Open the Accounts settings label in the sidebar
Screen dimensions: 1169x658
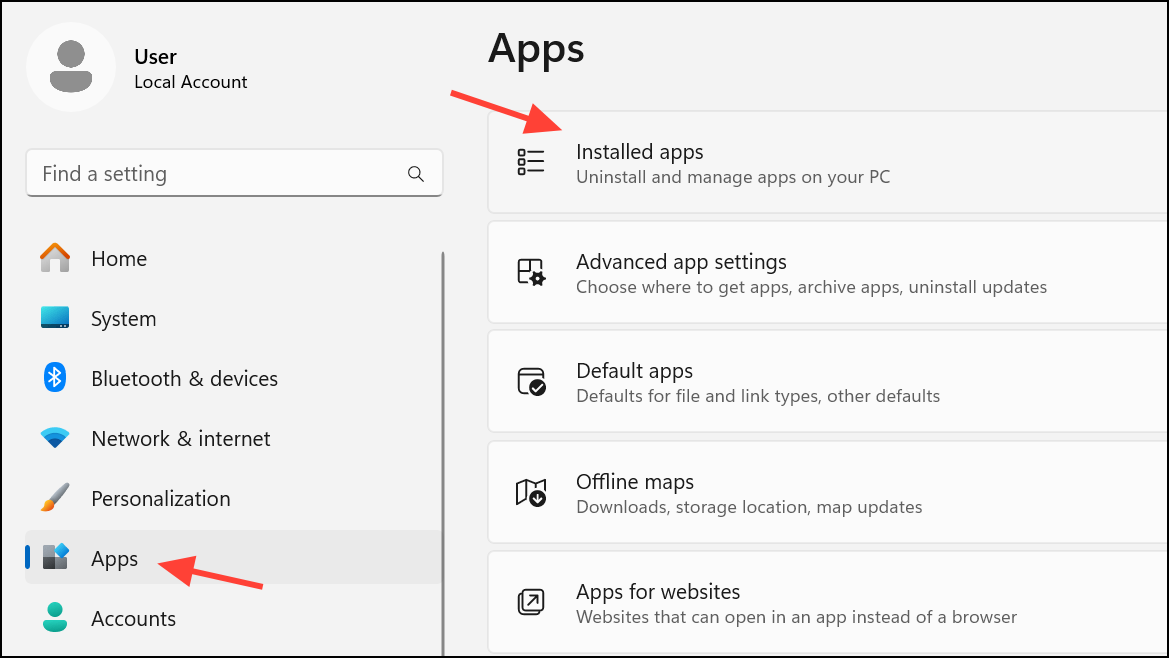(x=133, y=618)
